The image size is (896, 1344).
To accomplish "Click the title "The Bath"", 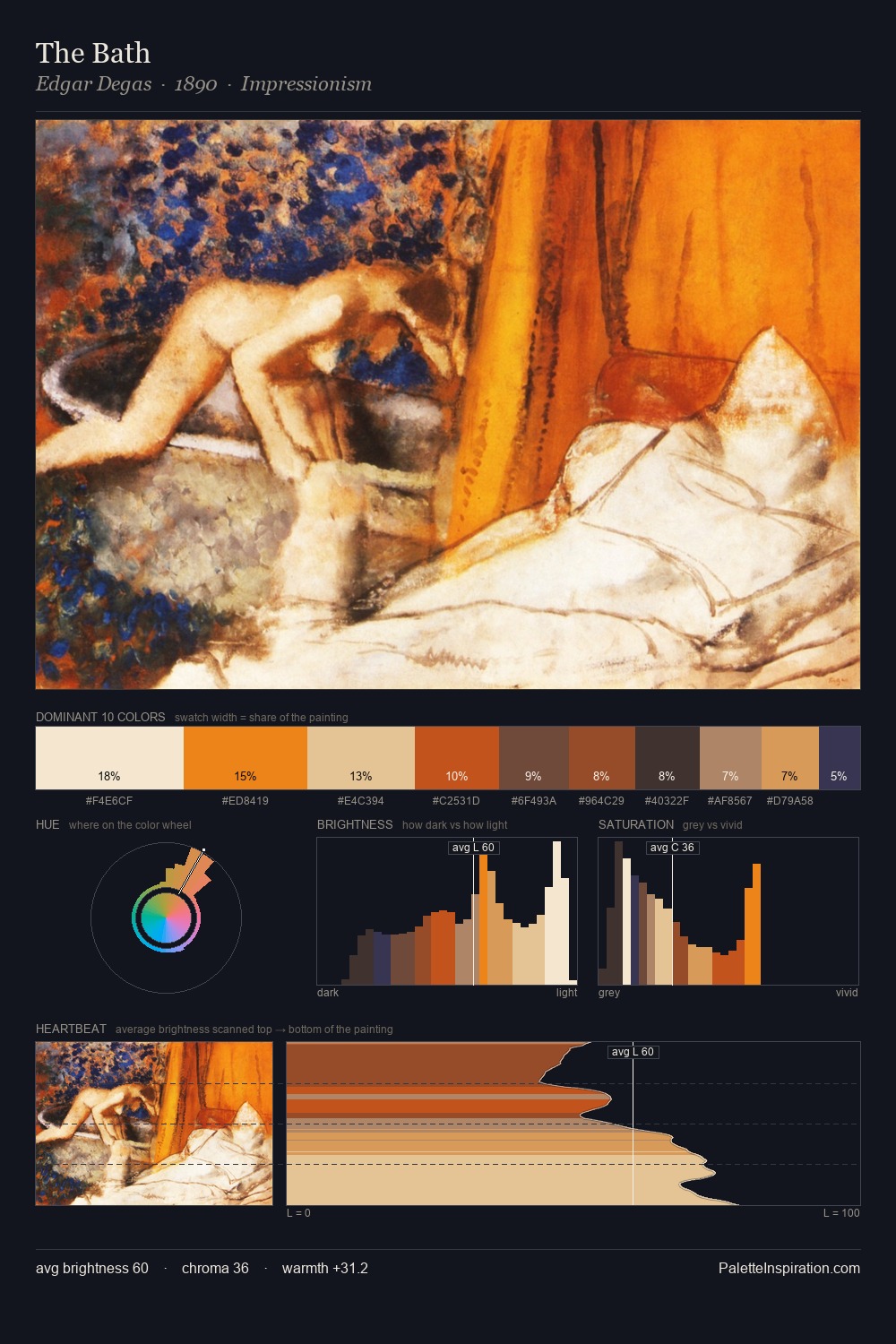I will 93,53.
